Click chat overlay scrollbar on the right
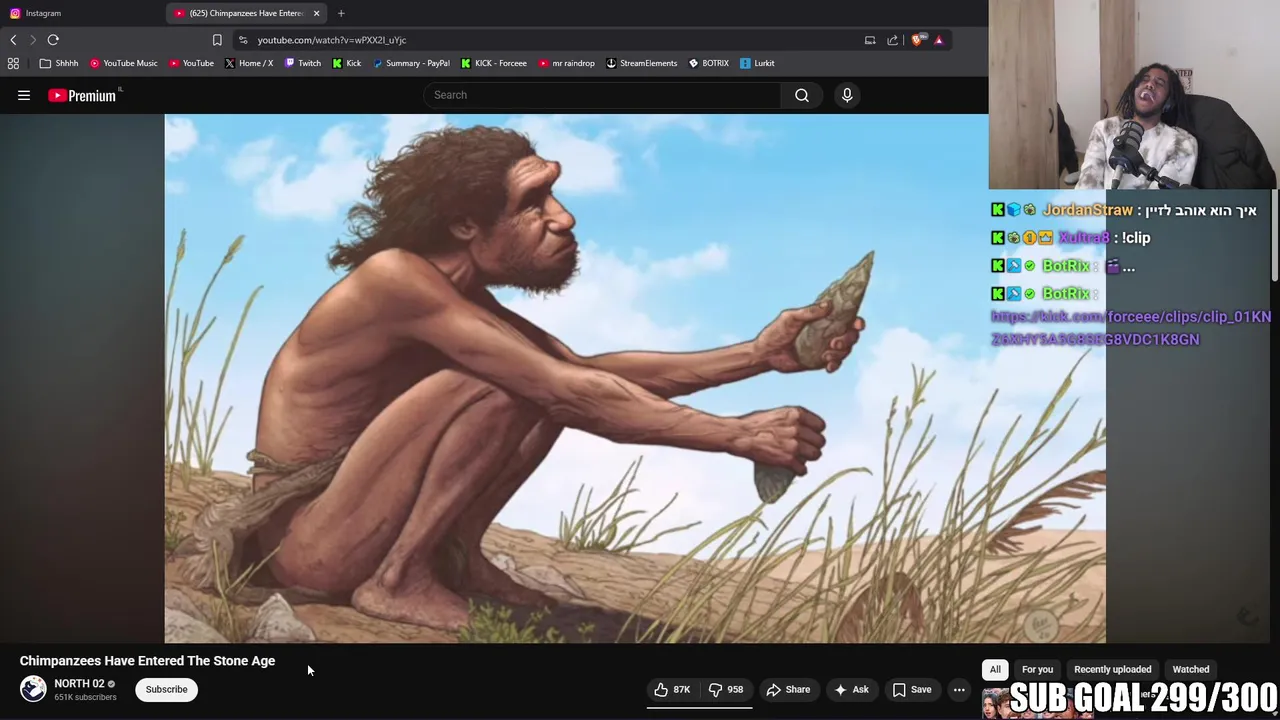Viewport: 1280px width, 720px height. [1275, 236]
